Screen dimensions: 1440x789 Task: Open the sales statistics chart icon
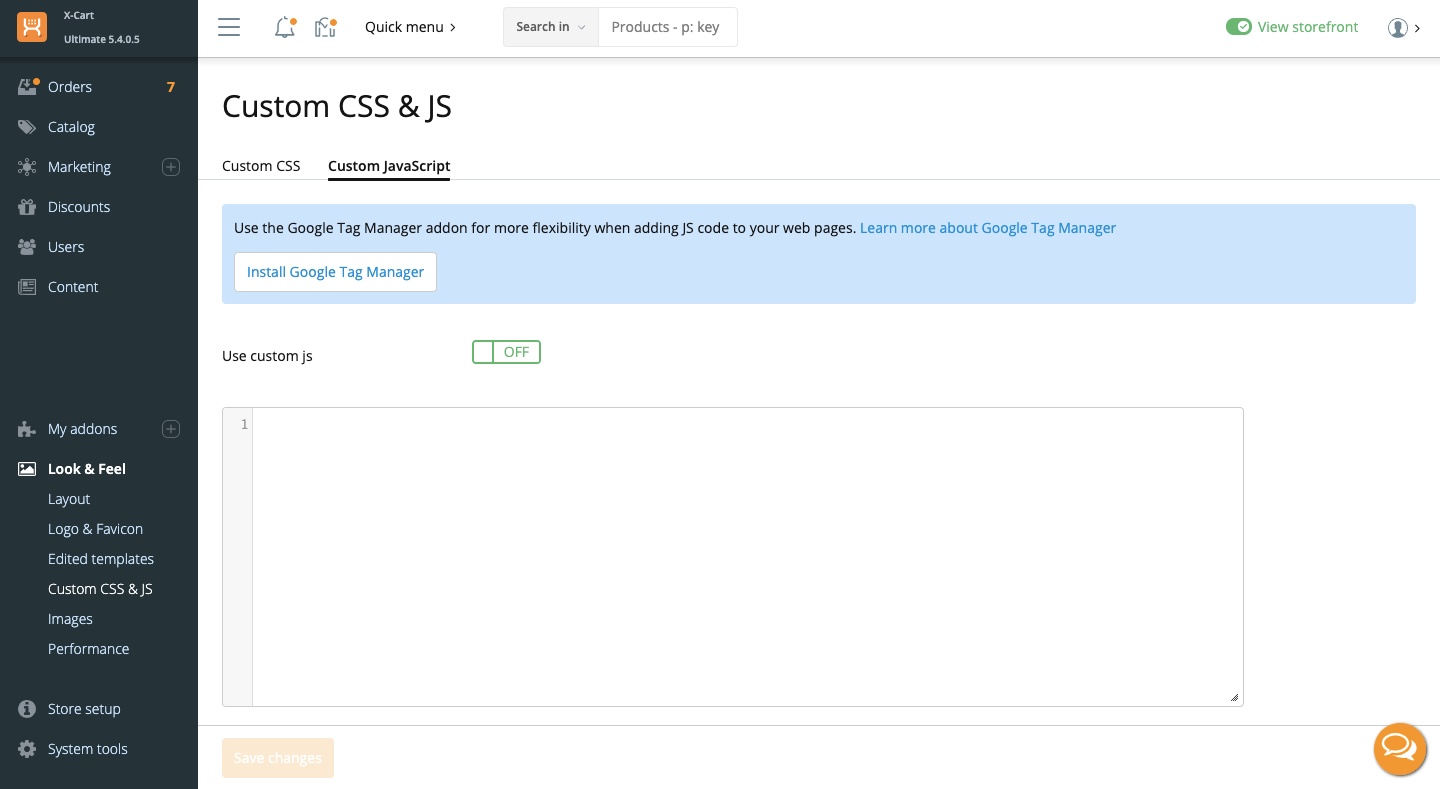click(325, 28)
